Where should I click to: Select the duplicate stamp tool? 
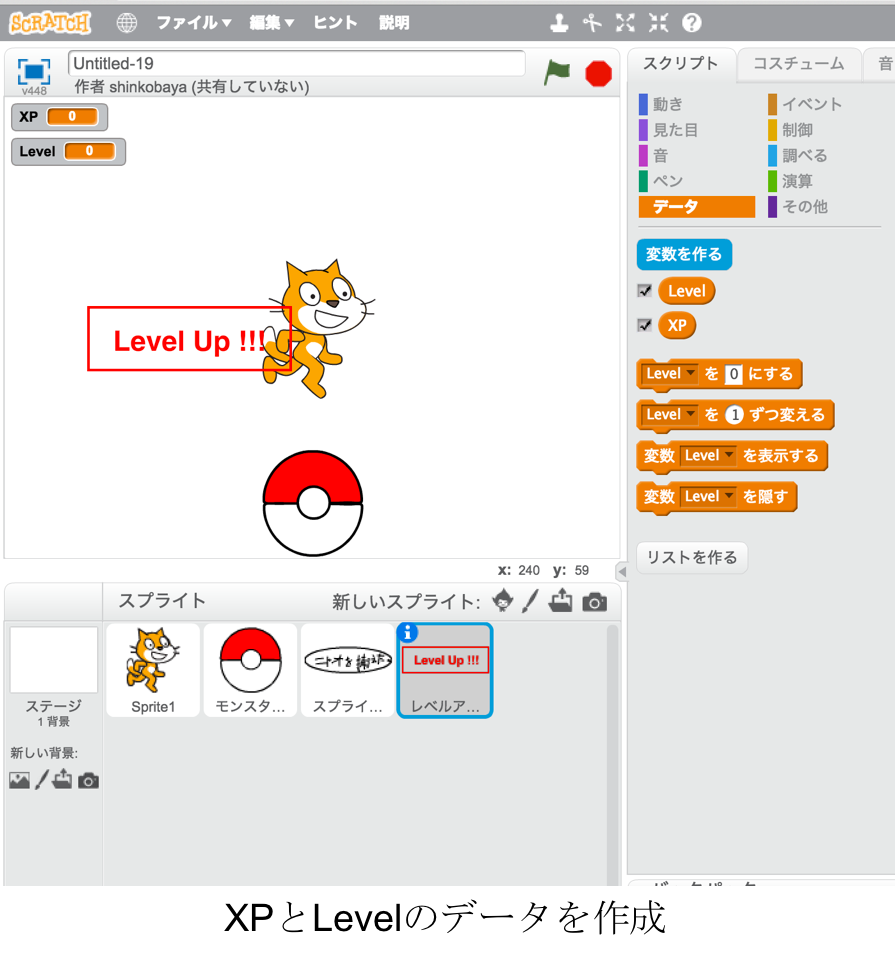(x=559, y=23)
